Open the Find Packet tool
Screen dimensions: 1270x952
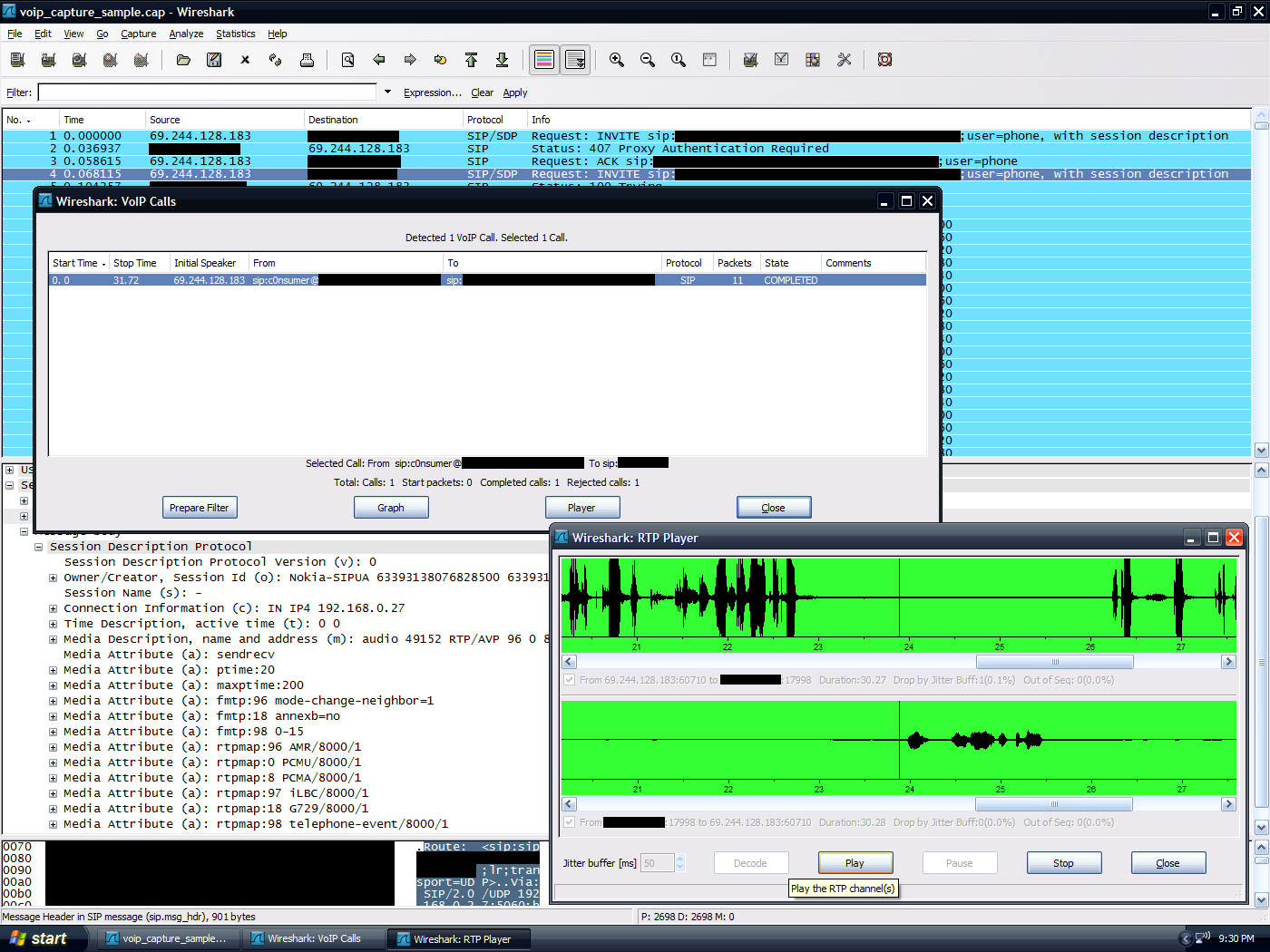(348, 60)
